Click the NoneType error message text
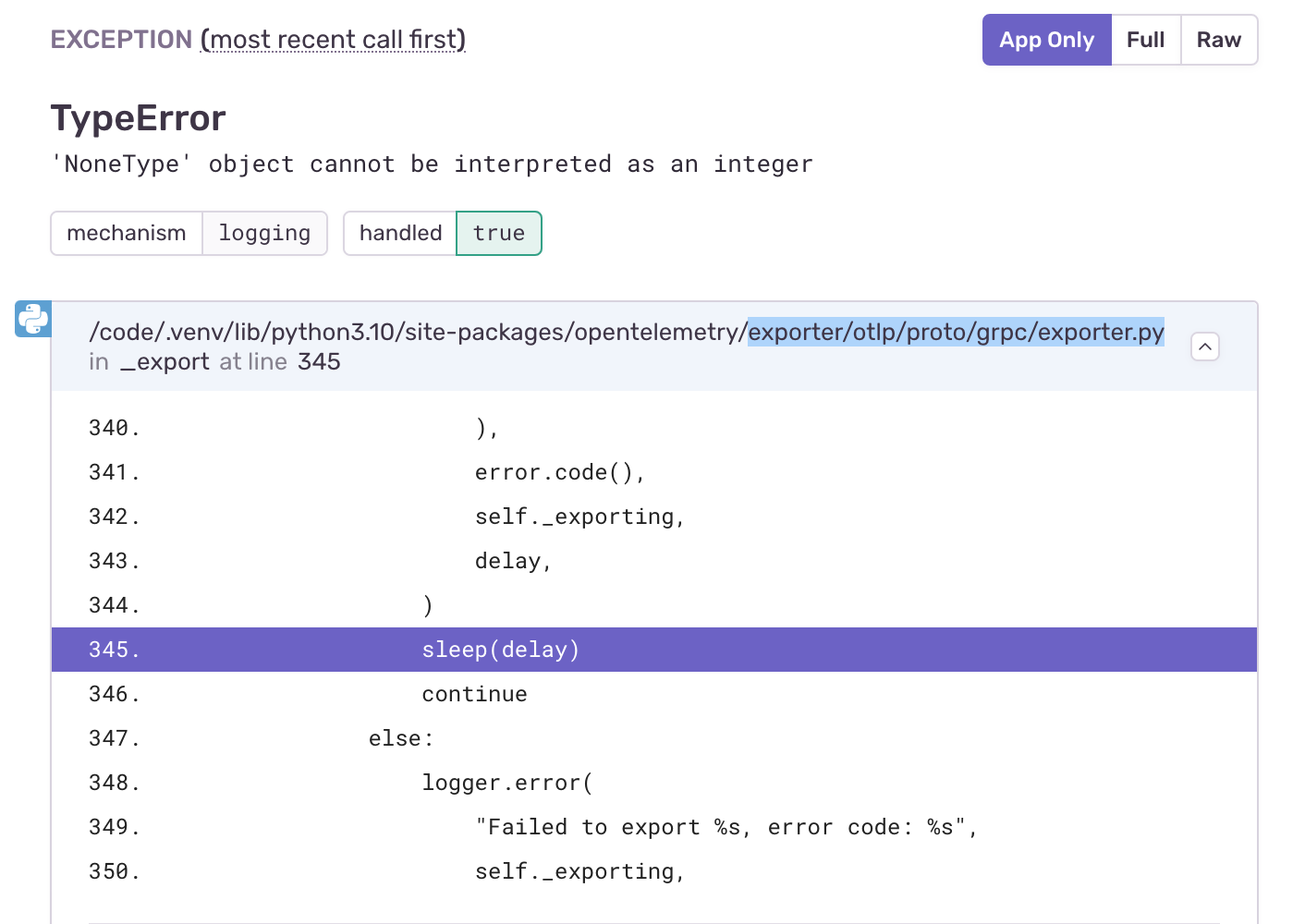Viewport: 1305px width, 924px height. click(432, 164)
